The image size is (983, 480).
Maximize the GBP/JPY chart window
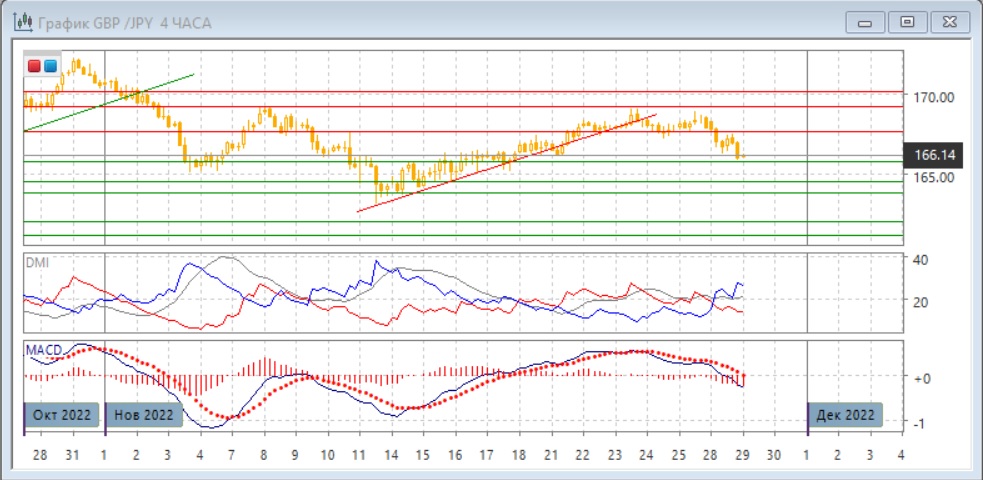pyautogui.click(x=907, y=21)
